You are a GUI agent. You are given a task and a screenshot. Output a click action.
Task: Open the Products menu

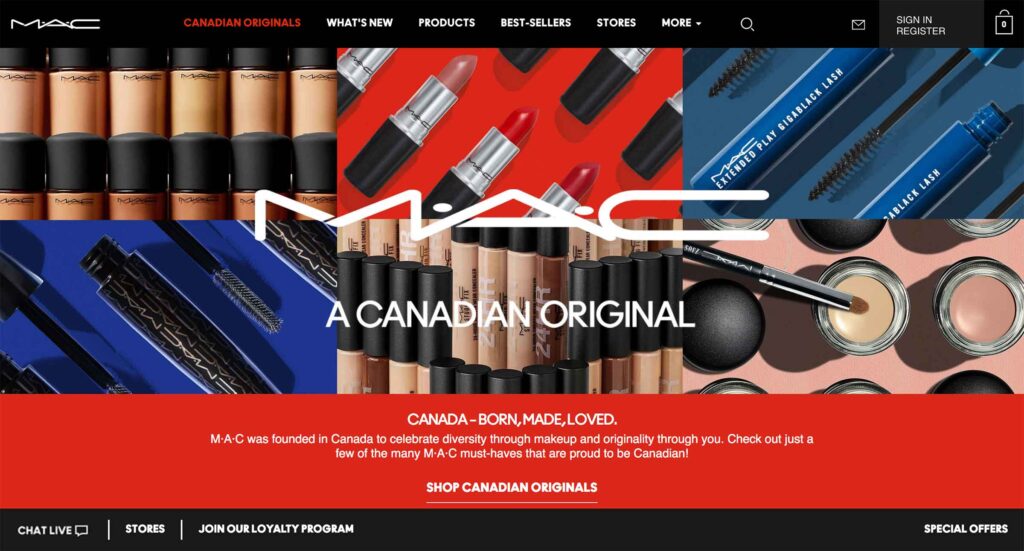click(447, 23)
